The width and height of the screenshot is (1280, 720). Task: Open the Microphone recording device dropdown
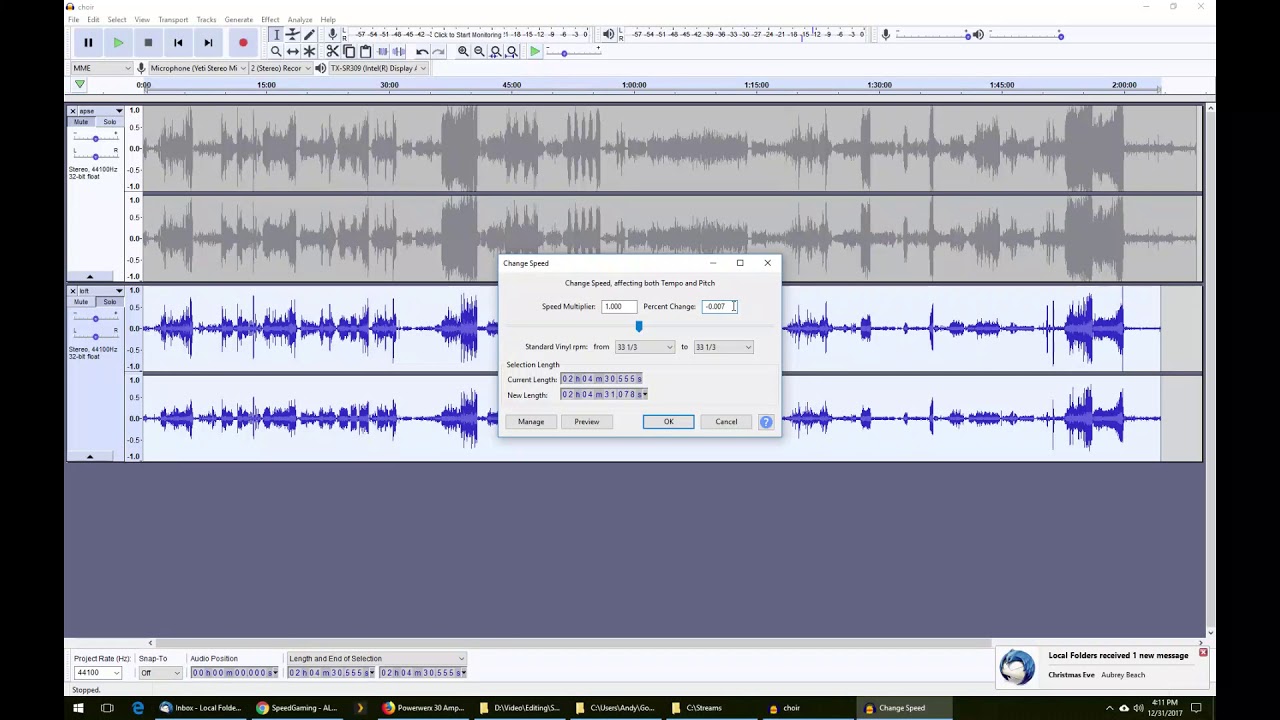196,68
